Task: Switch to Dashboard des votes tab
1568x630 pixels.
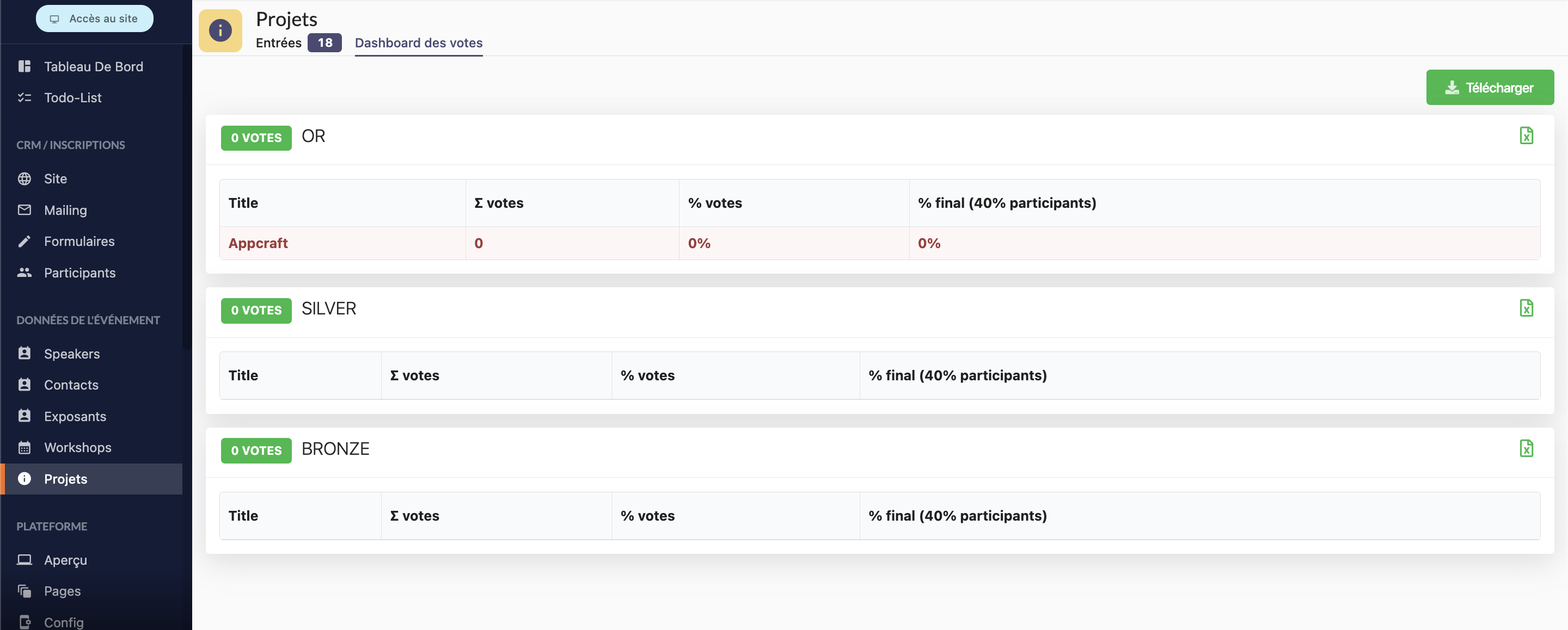Action: tap(418, 43)
